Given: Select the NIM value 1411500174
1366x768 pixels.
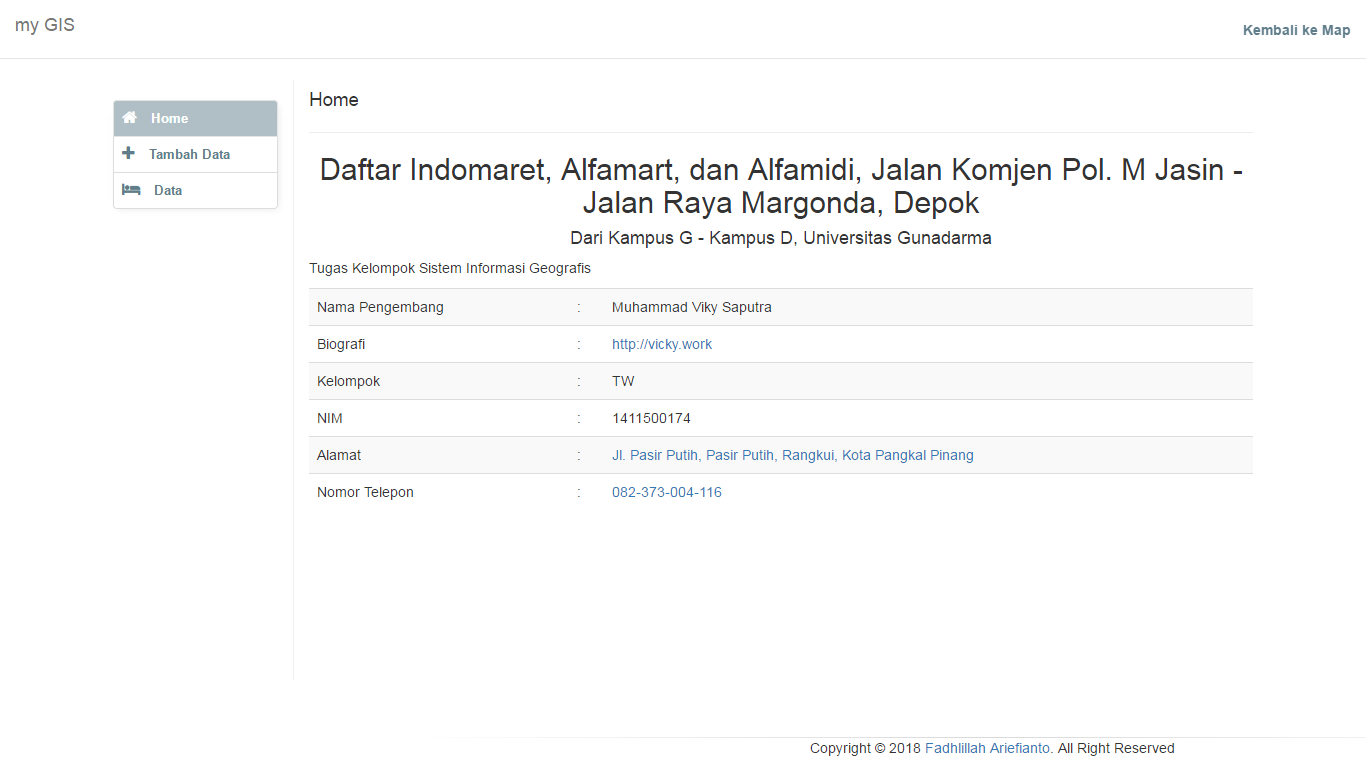Looking at the screenshot, I should pyautogui.click(x=651, y=418).
